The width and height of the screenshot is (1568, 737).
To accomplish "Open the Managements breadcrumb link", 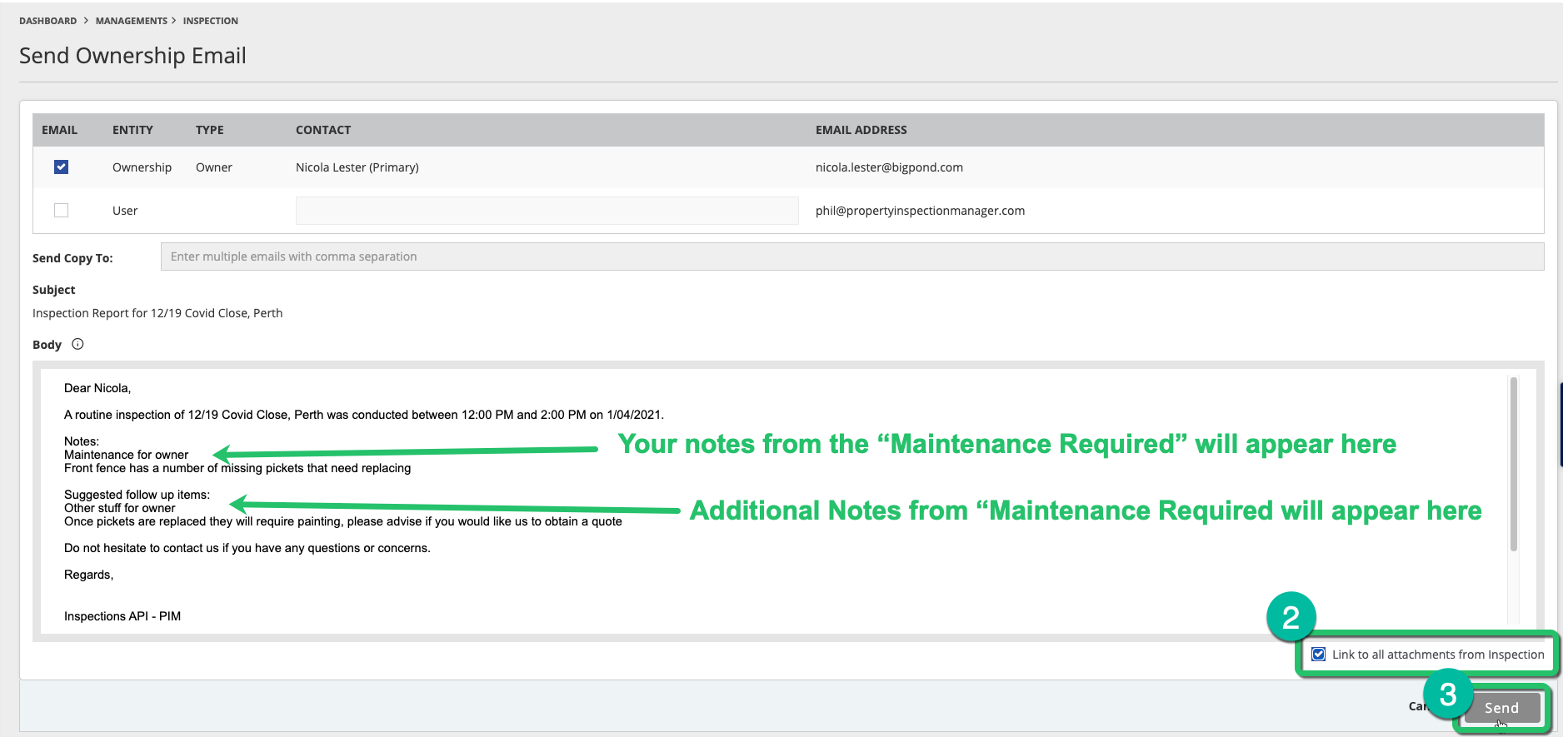I will pos(131,21).
